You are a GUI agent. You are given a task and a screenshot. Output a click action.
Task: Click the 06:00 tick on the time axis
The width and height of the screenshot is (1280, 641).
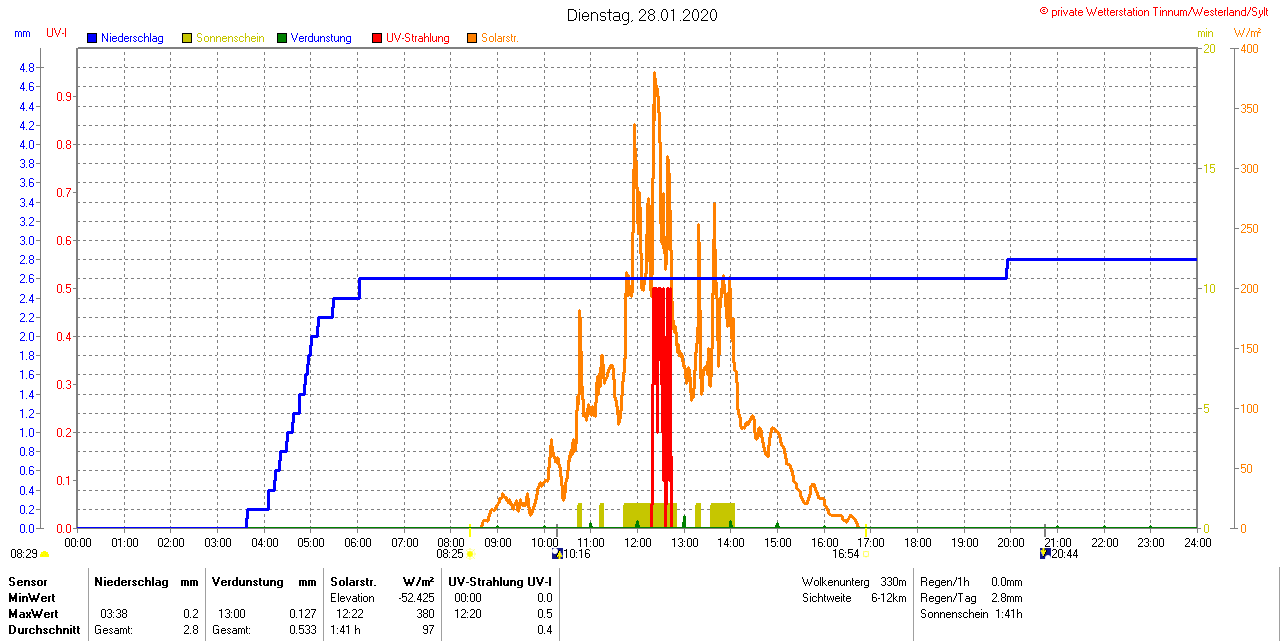click(357, 542)
